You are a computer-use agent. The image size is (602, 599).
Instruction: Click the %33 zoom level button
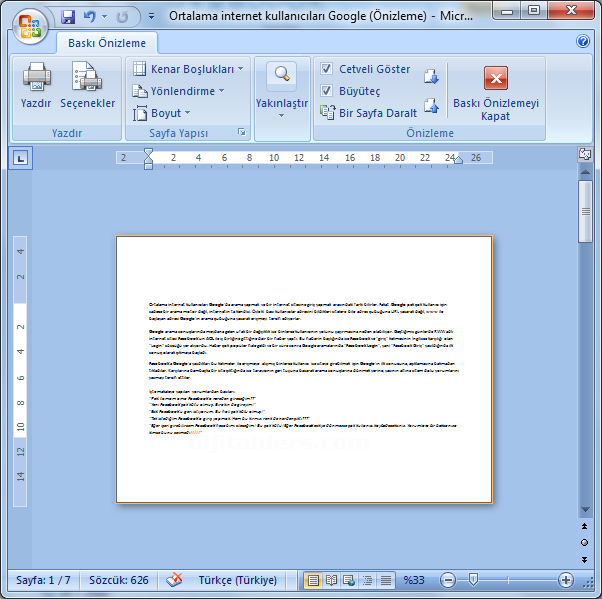pyautogui.click(x=414, y=580)
